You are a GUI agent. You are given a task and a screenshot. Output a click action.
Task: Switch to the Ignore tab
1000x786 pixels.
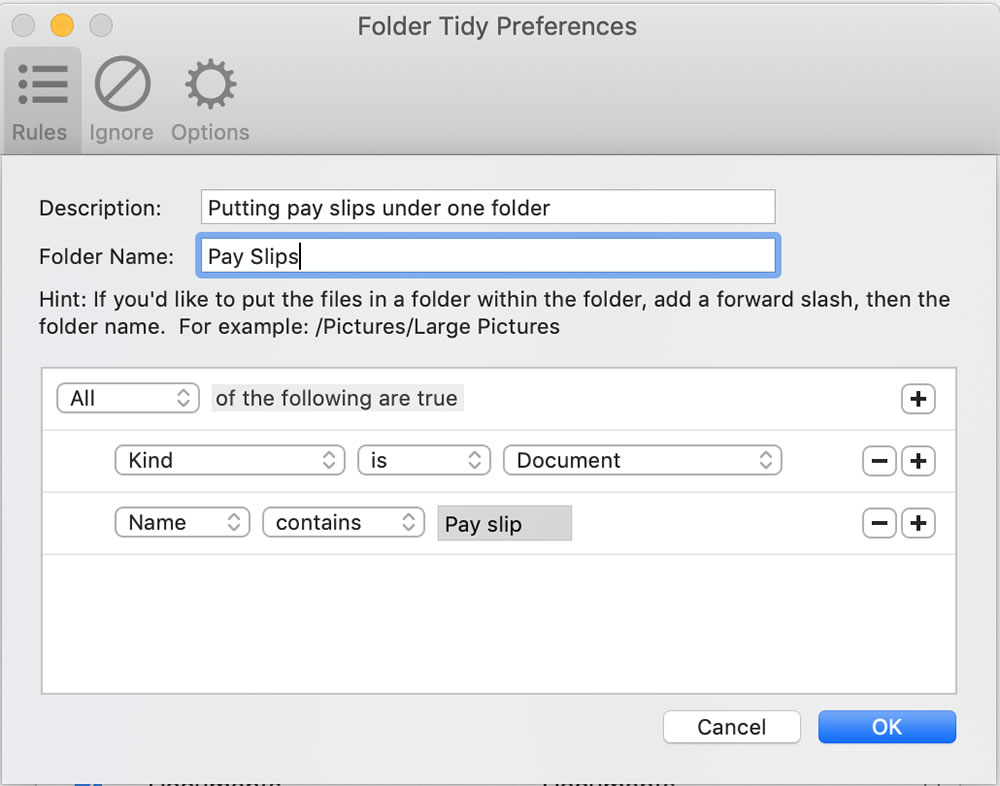point(122,100)
